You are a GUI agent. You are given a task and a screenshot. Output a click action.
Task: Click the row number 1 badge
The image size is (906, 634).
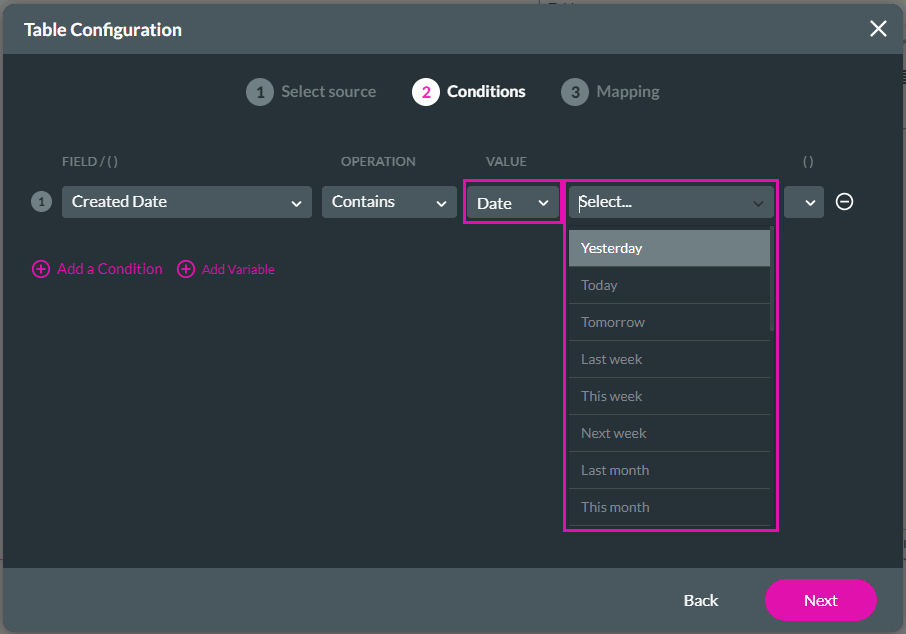tap(41, 202)
